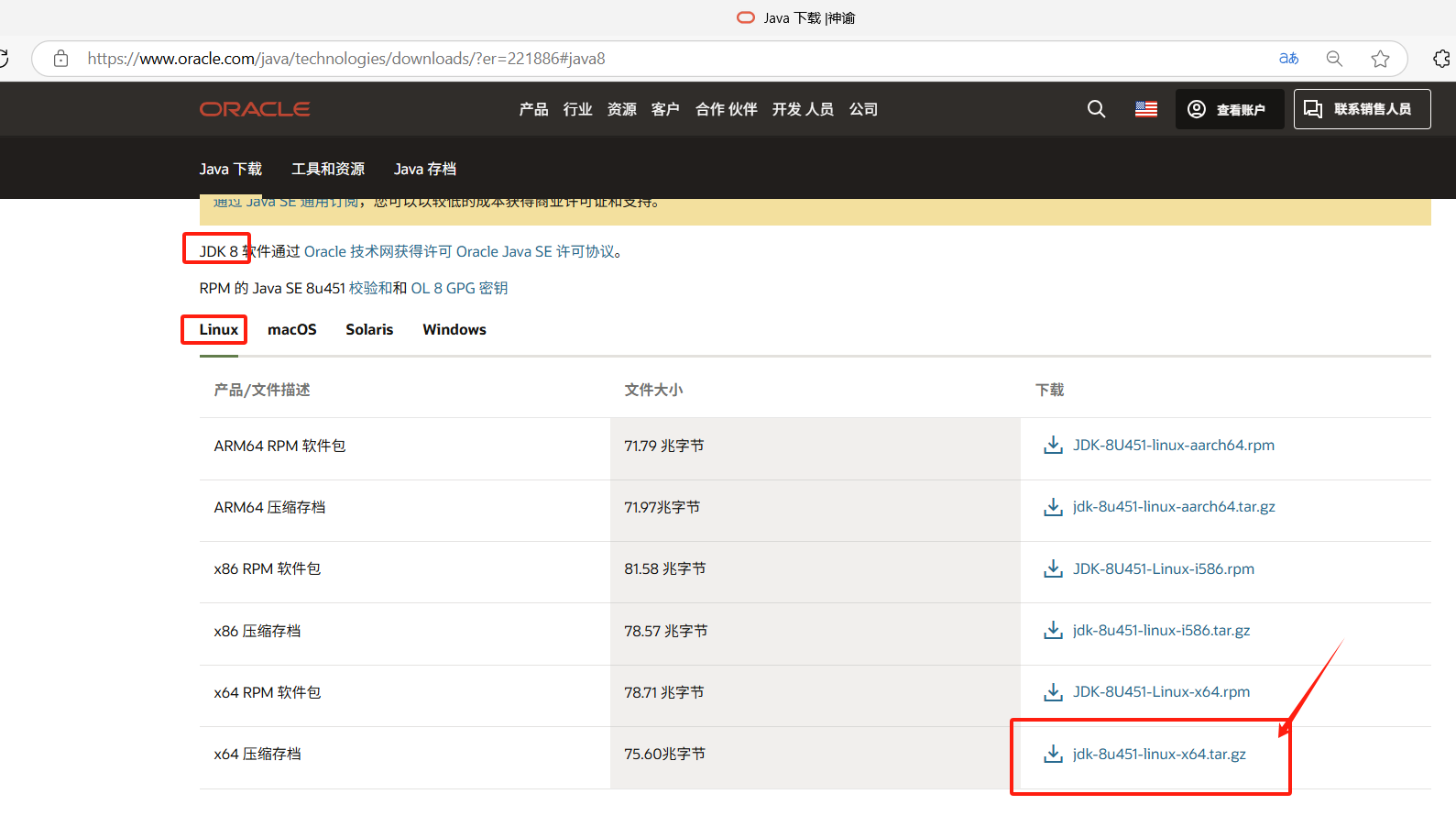The image size is (1456, 827).
Task: Download JDK-8U451-Linux-x64.rpm link
Action: pyautogui.click(x=1161, y=692)
